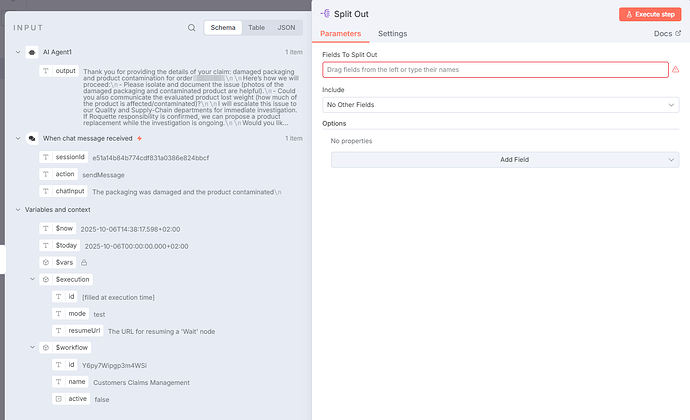
Task: Click the Fields To Split Out input
Action: 494,70
